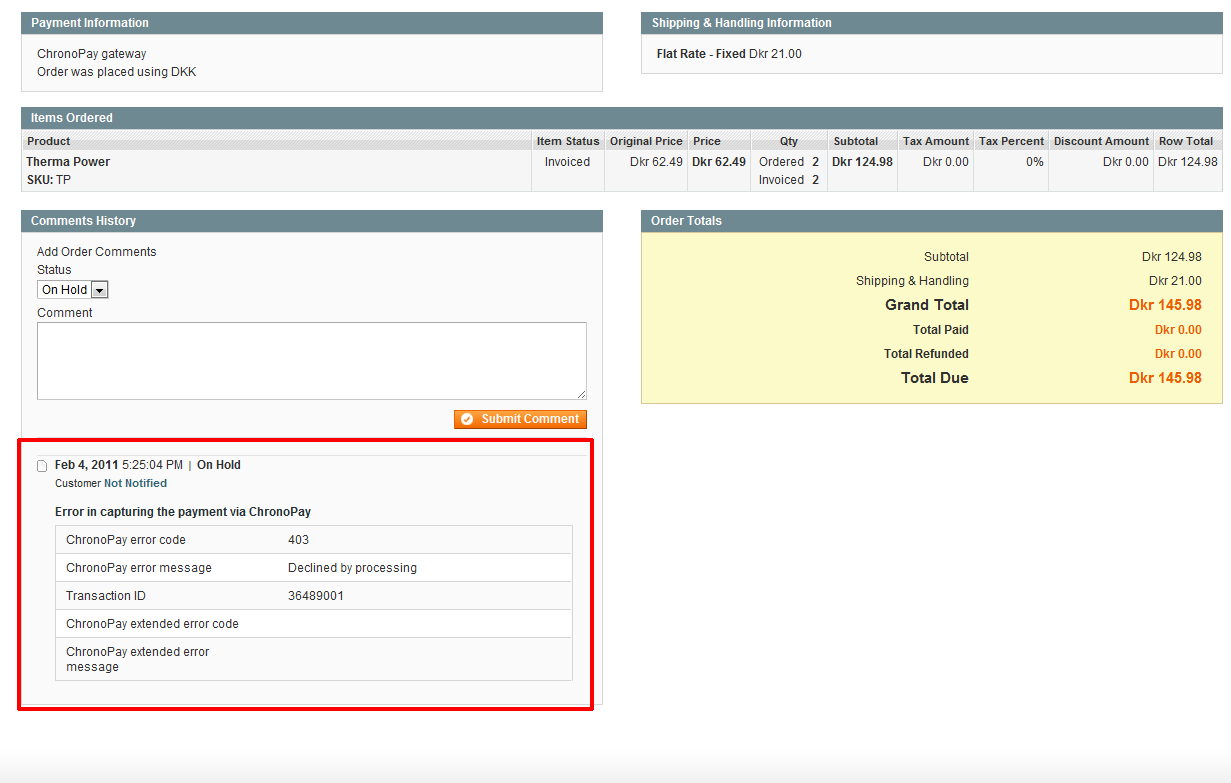Click the Therma Power product name
The width and height of the screenshot is (1231, 783).
(x=68, y=162)
